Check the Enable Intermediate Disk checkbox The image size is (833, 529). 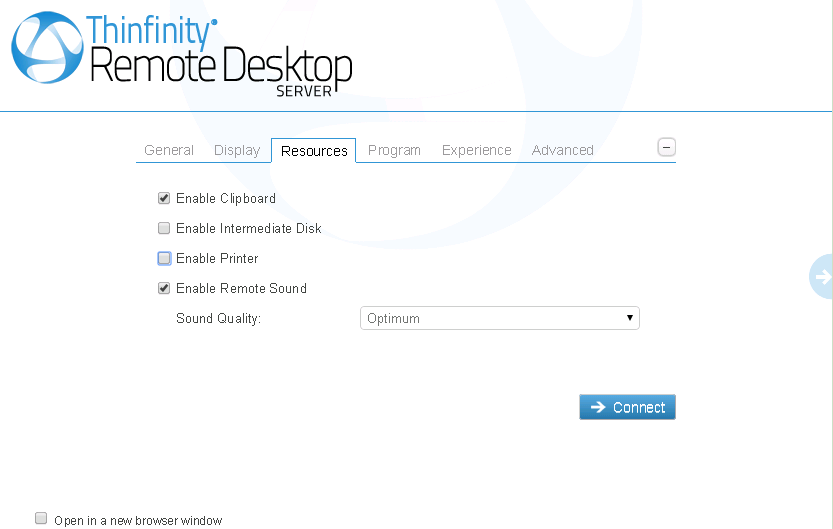click(x=164, y=228)
